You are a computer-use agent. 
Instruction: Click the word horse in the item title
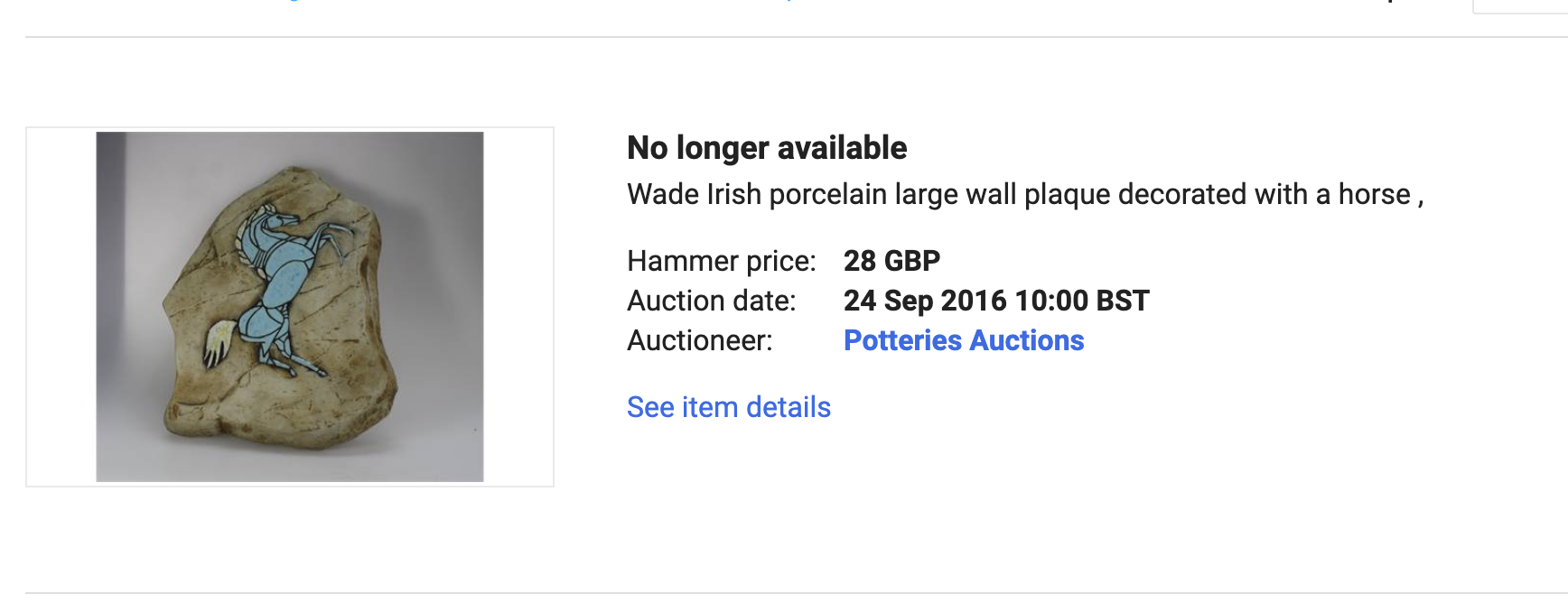pos(1373,195)
